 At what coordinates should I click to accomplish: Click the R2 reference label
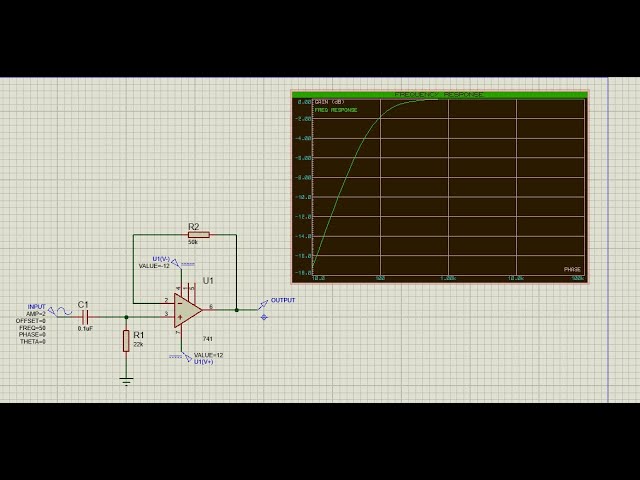coord(193,227)
